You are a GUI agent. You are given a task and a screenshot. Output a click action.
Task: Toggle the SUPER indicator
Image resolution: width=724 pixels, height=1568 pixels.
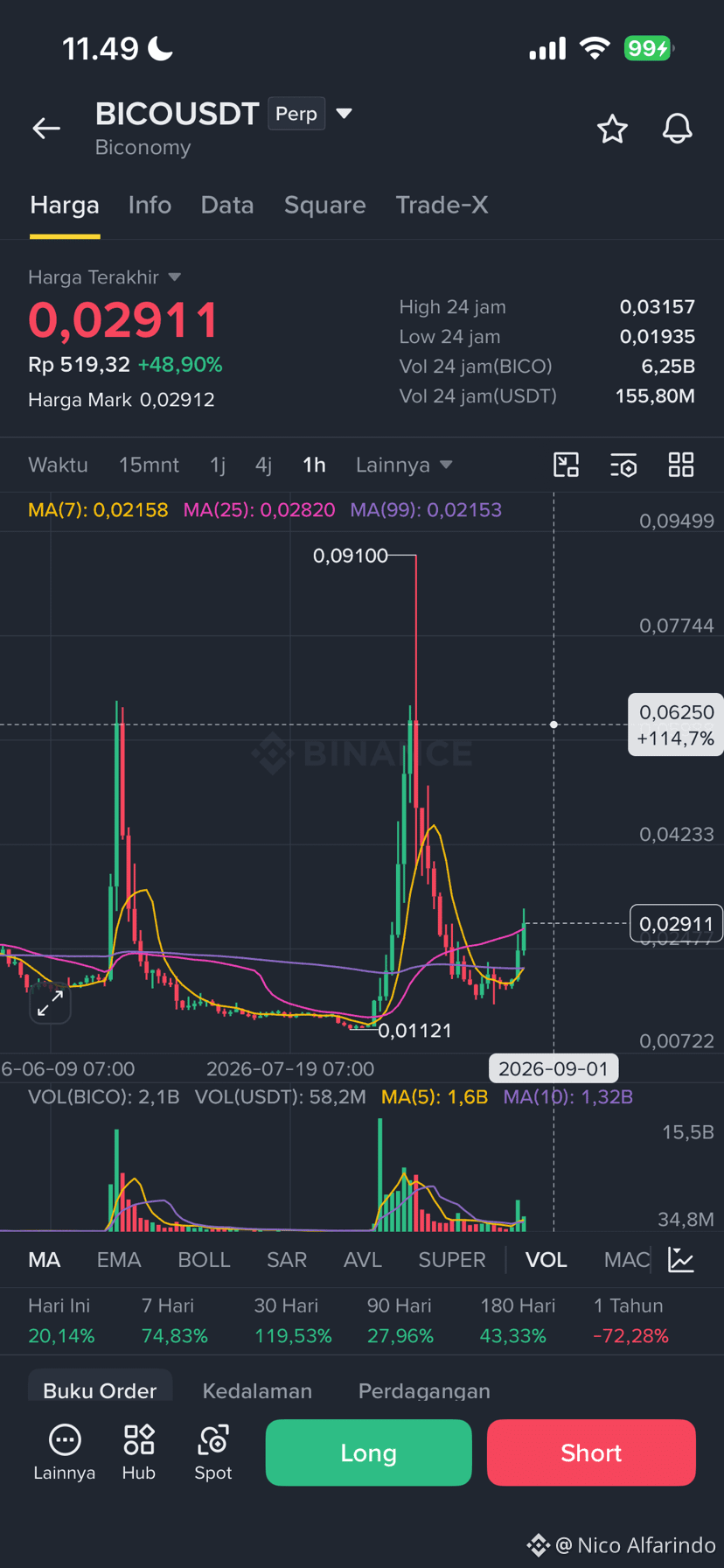(x=452, y=1260)
